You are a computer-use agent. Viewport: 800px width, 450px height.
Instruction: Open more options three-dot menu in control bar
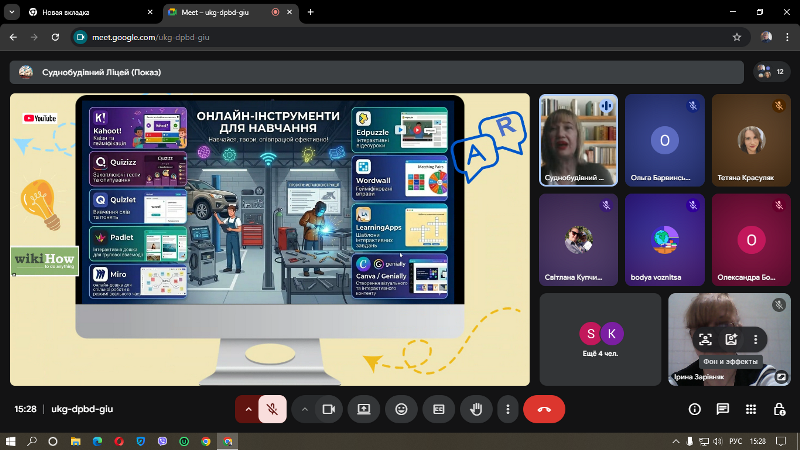coord(508,409)
